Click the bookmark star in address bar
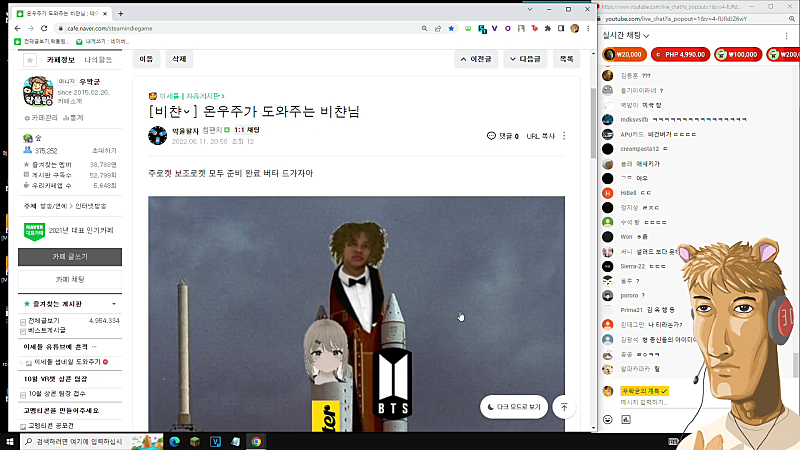The image size is (800, 450). [451, 29]
